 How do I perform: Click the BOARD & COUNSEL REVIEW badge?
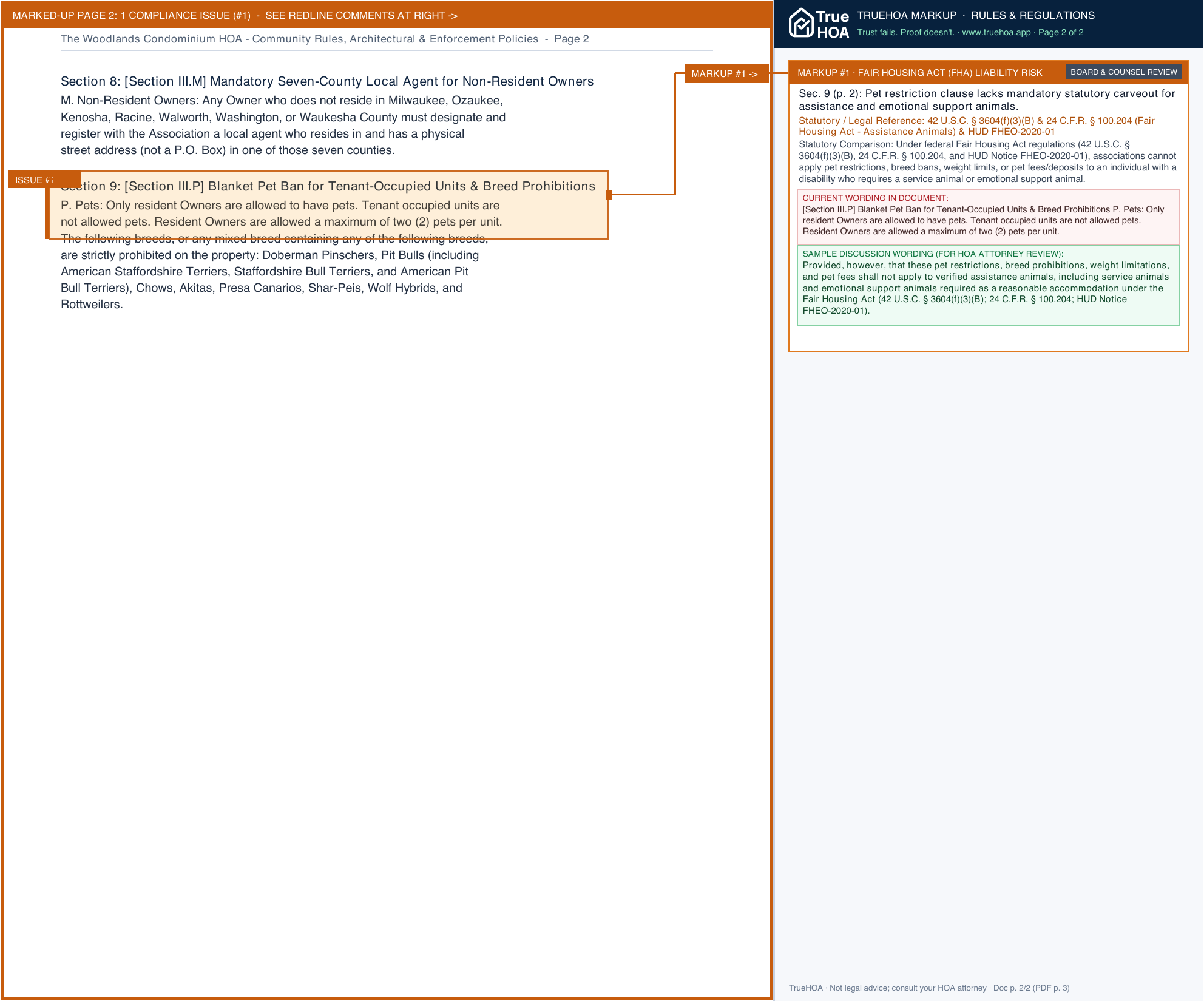click(x=1123, y=72)
